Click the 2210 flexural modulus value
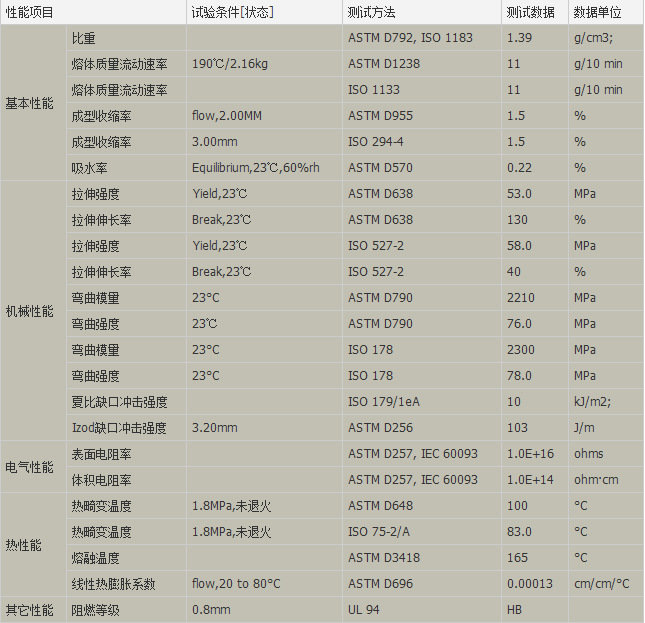 535,298
